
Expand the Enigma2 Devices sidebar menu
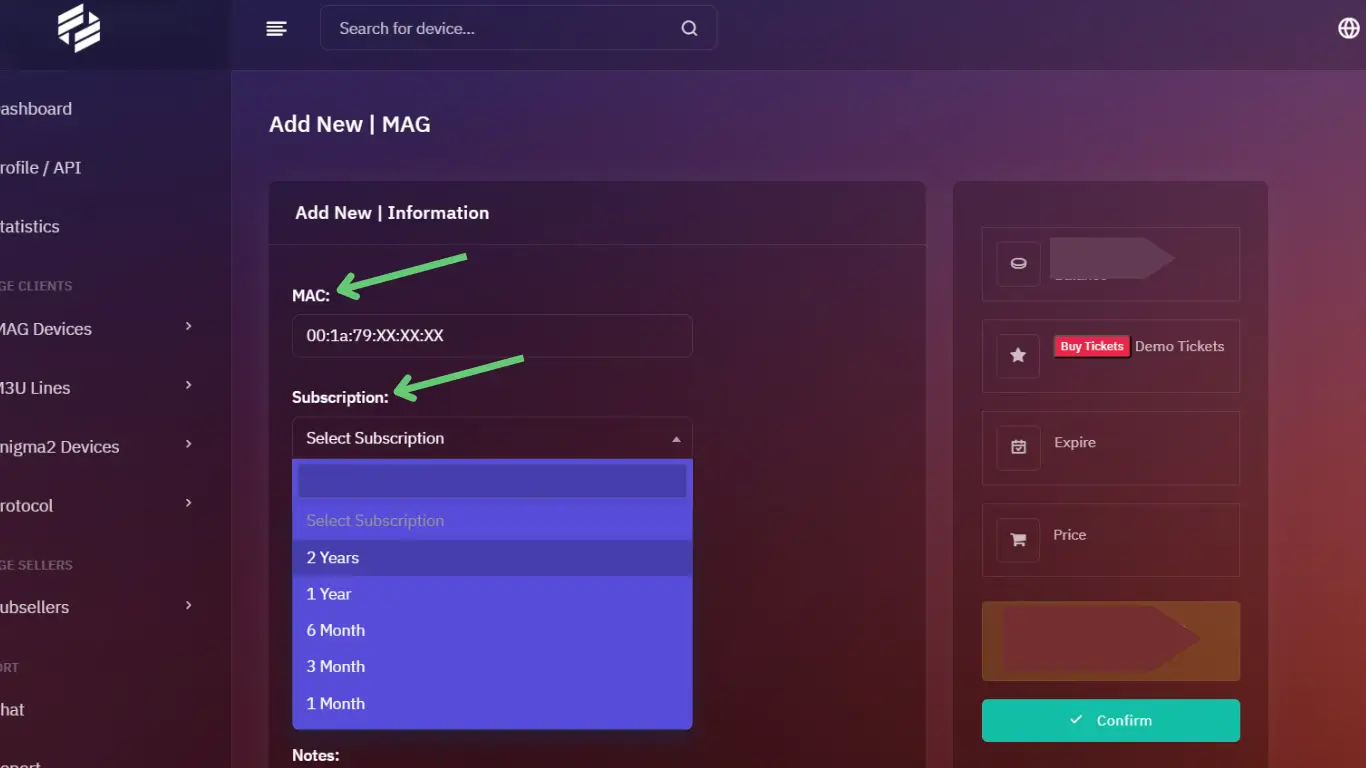(x=95, y=447)
